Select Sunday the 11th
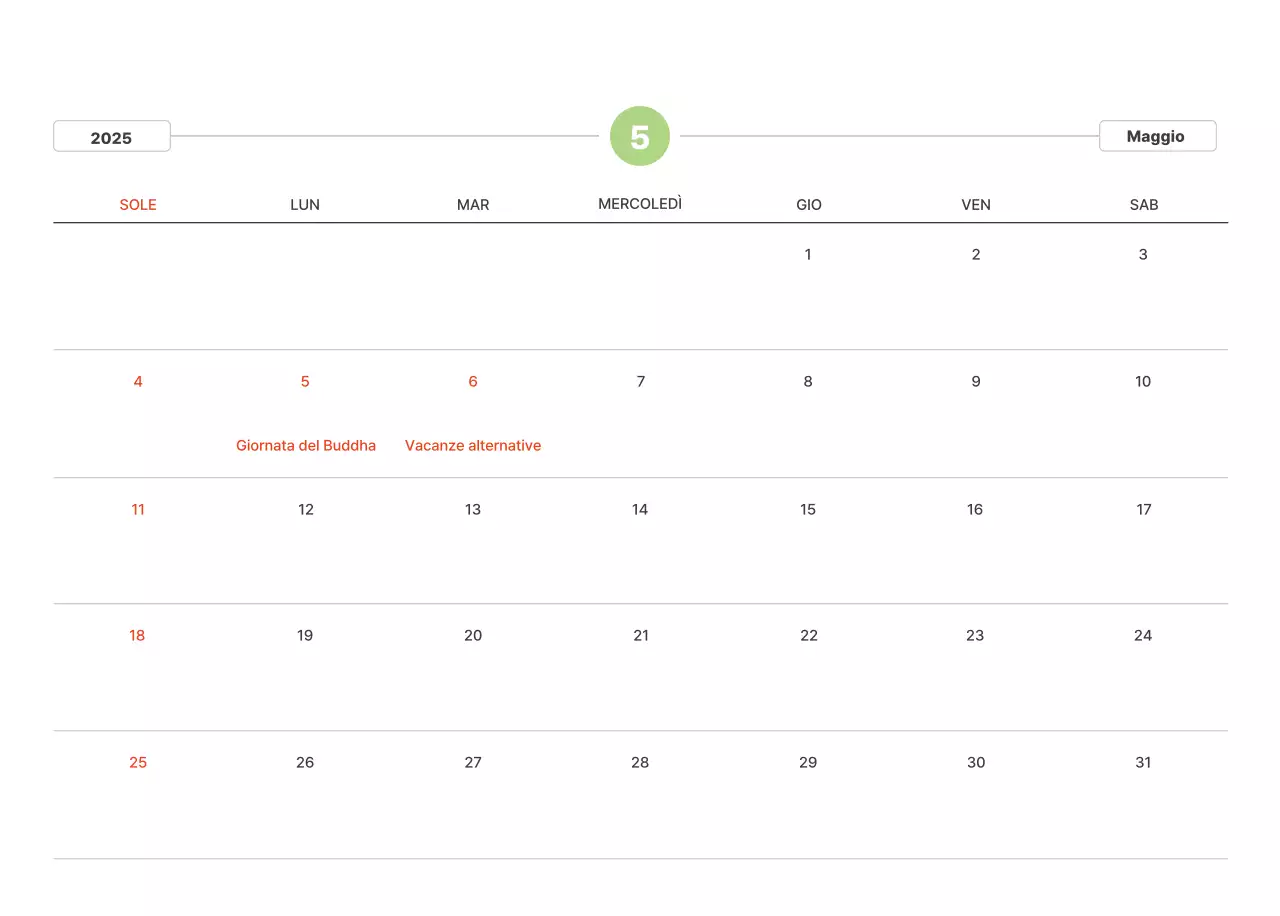Viewport: 1280px width, 916px height. [138, 509]
